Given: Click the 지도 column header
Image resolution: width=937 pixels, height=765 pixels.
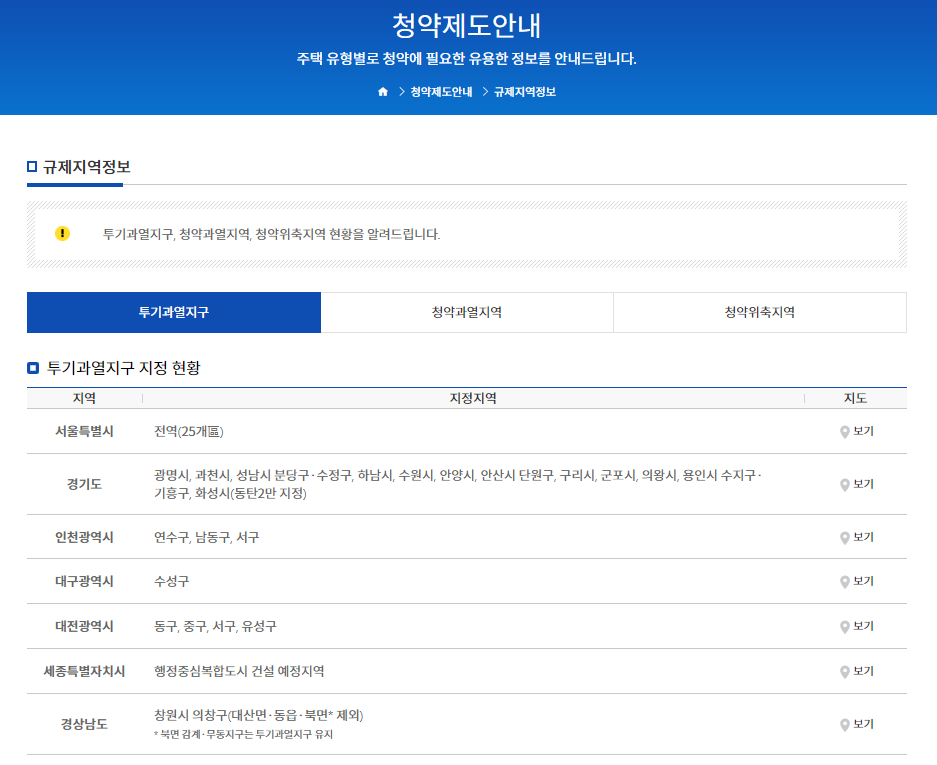Looking at the screenshot, I should (855, 398).
